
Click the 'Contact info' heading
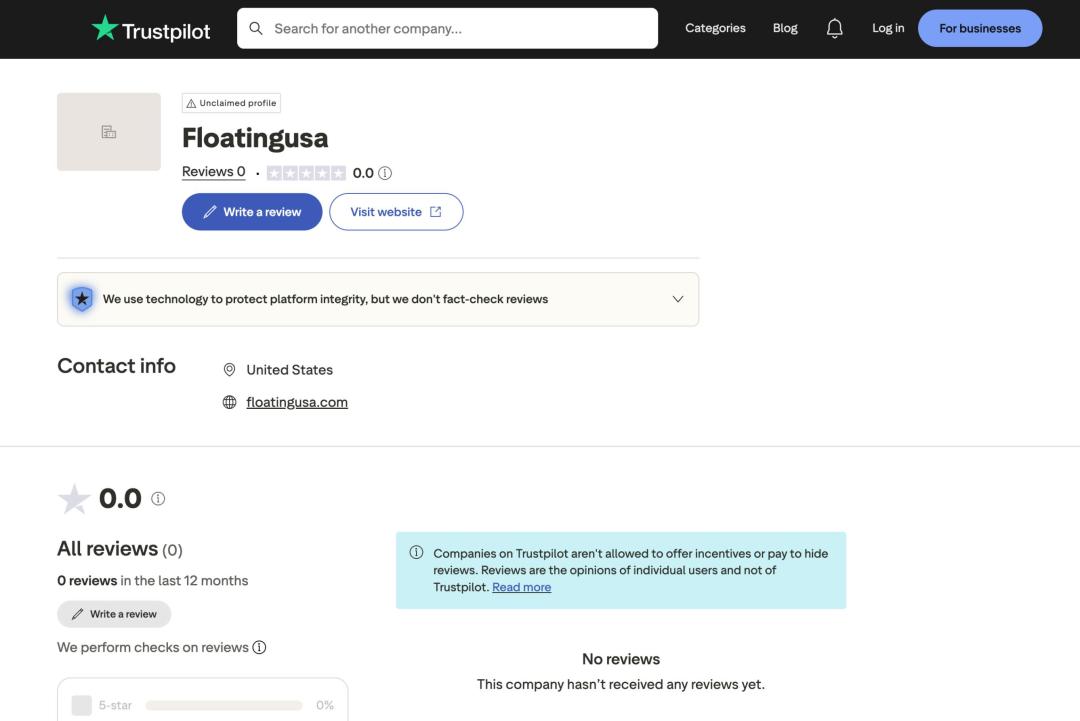pyautogui.click(x=116, y=366)
